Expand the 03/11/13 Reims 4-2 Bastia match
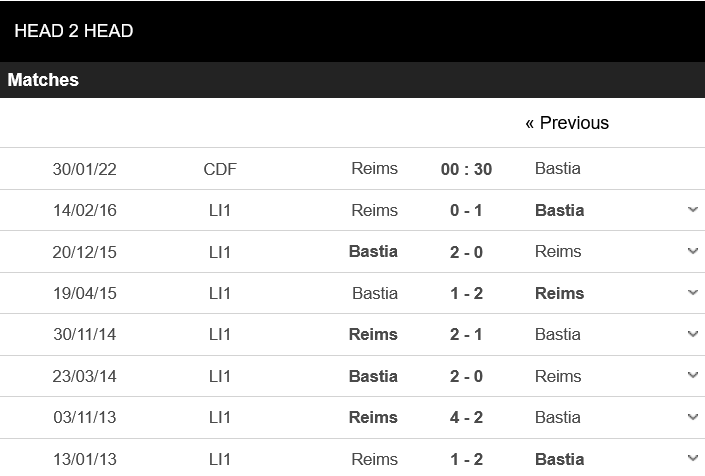The height and width of the screenshot is (476, 705). pos(692,417)
